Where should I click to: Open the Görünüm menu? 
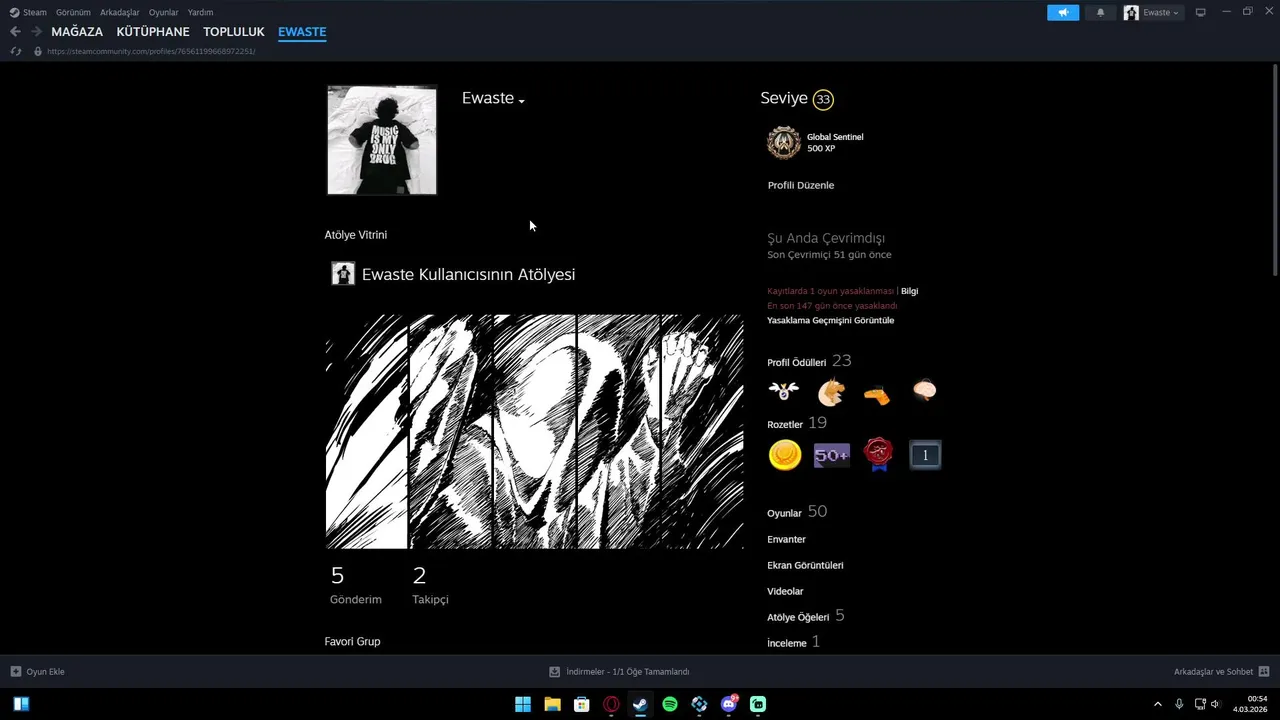(73, 12)
